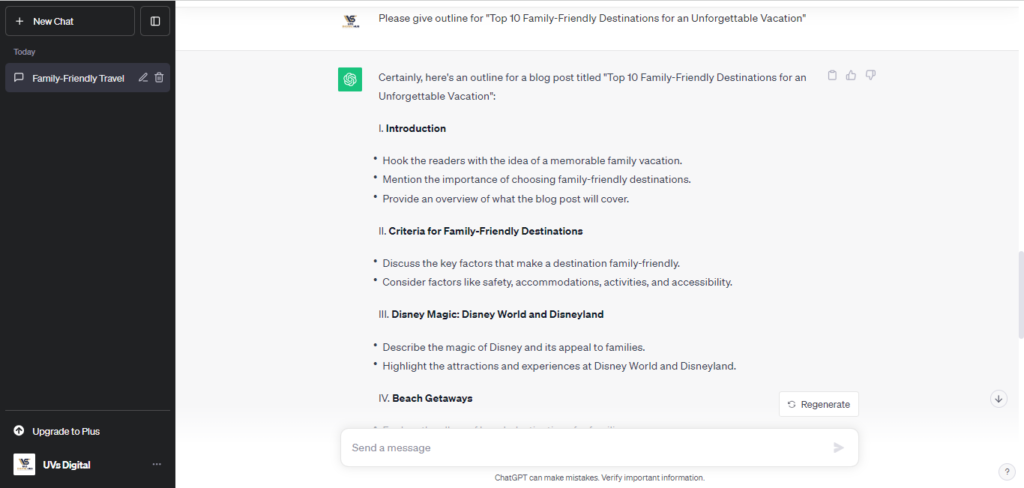The height and width of the screenshot is (488, 1024).
Task: Collapse the sidebar with the panel icon
Action: 155,21
